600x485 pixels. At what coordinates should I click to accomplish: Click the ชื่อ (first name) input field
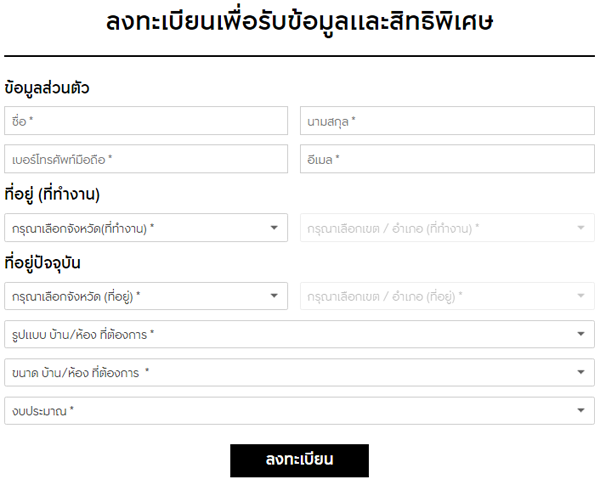point(146,121)
